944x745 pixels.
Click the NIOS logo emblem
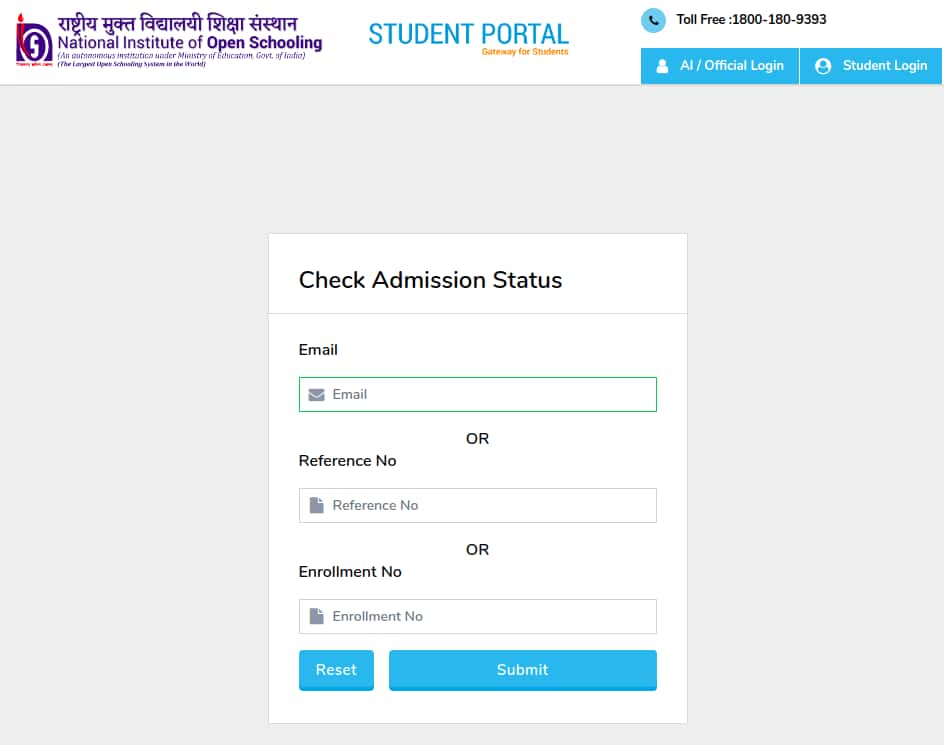click(x=34, y=40)
